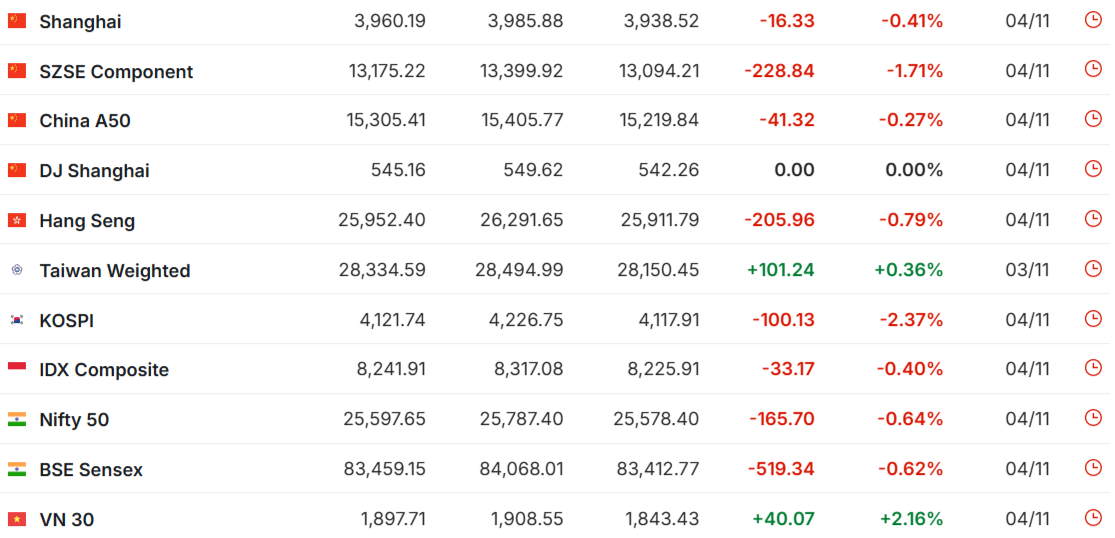Click the Taiwan Weighted flag icon
Image resolution: width=1115 pixels, height=538 pixels.
17,270
